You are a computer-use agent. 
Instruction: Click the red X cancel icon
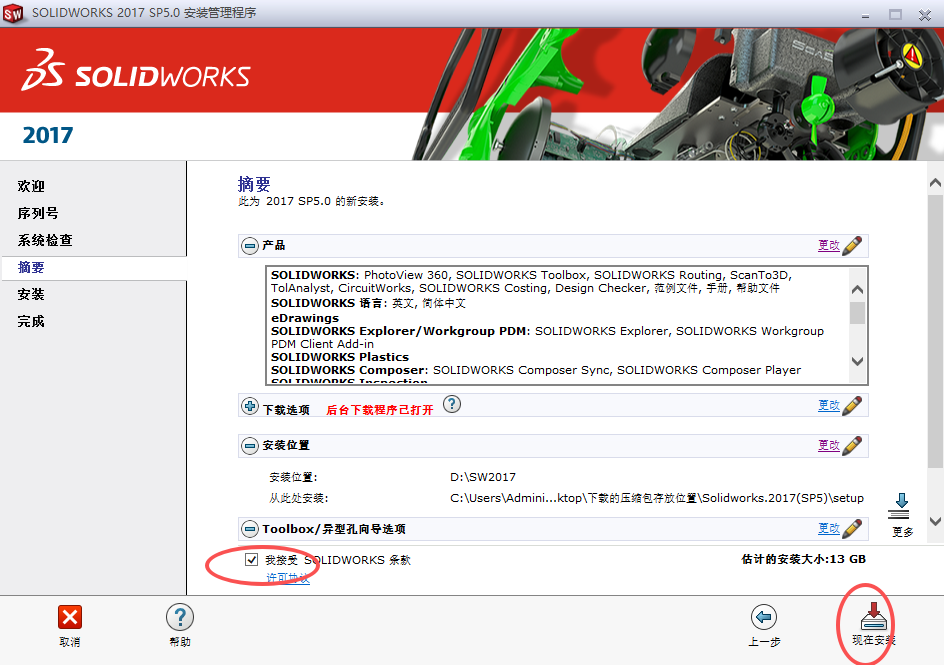coord(68,618)
